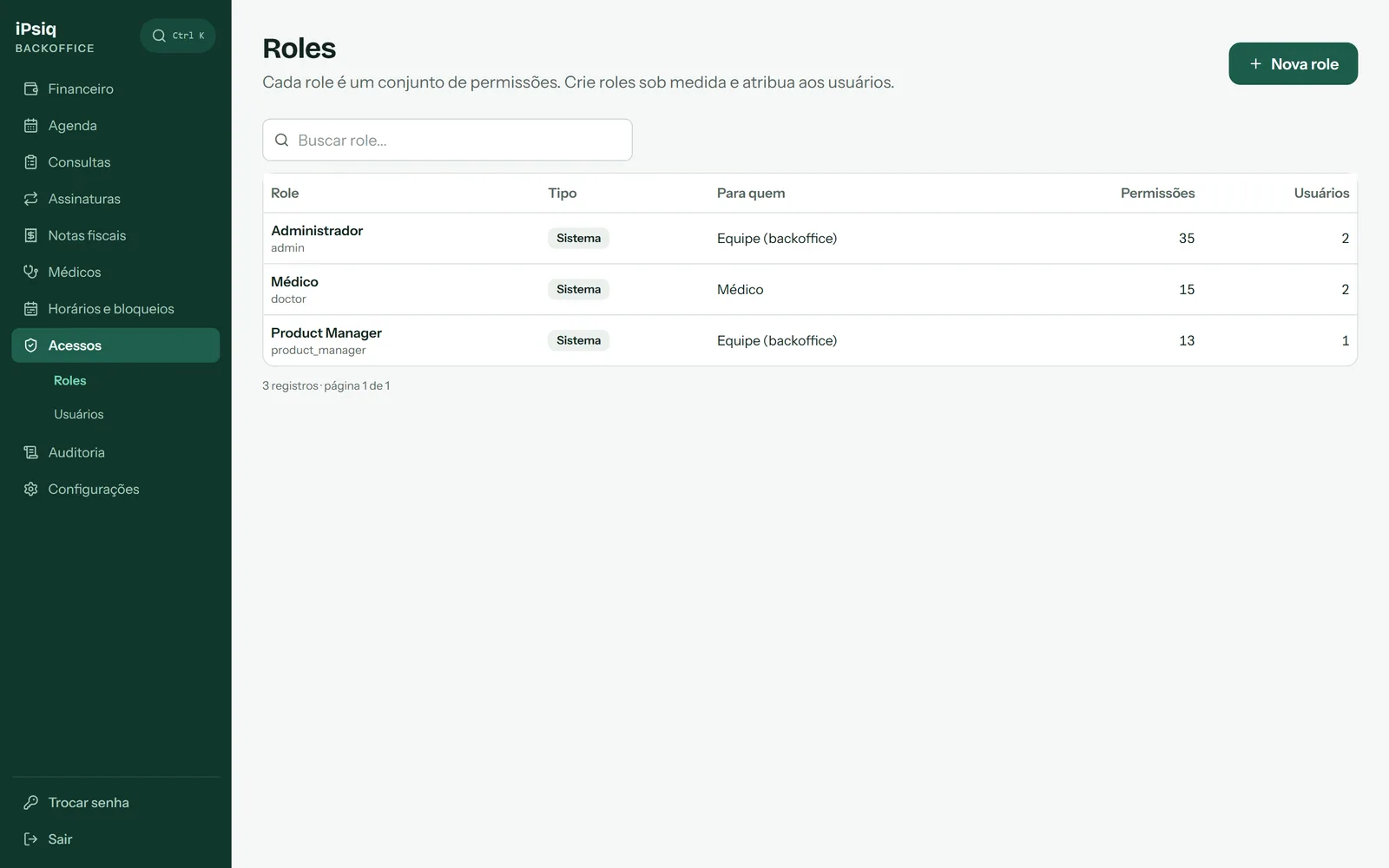Screen dimensions: 1389x868
Task: Click Sistema badge in Product Manager row
Action: 578,340
